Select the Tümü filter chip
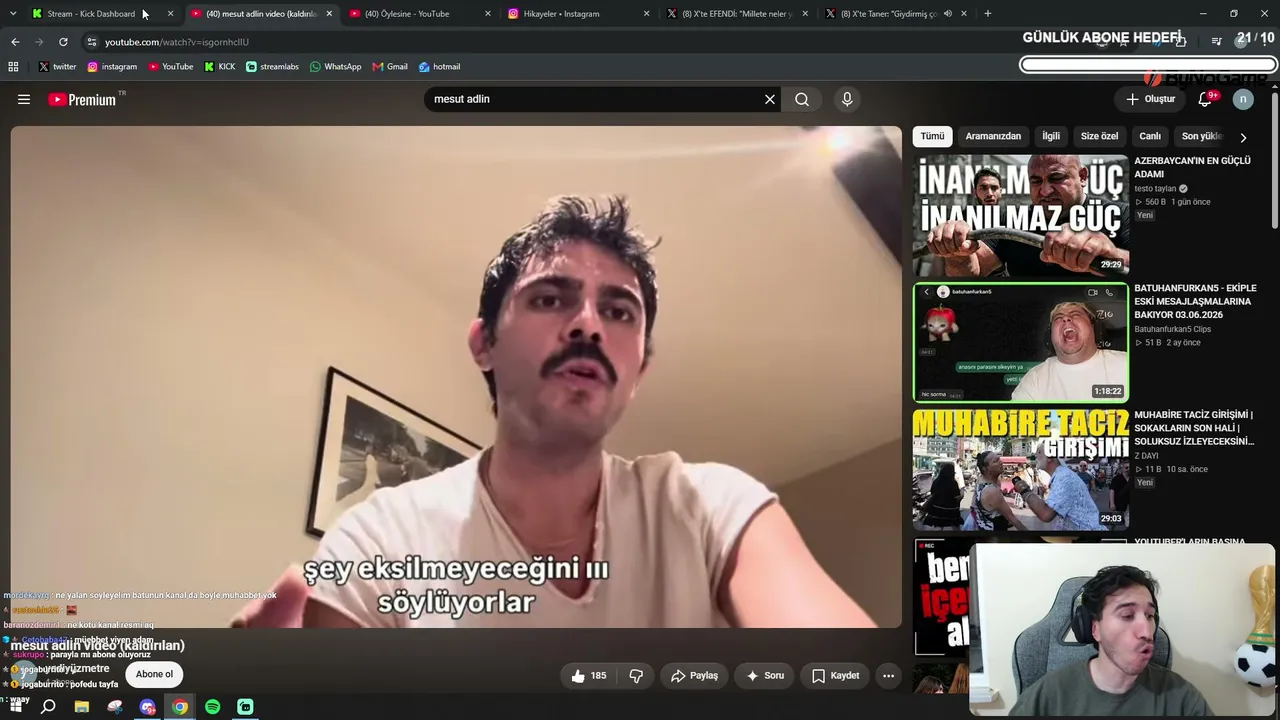Viewport: 1280px width, 720px height. click(x=932, y=136)
